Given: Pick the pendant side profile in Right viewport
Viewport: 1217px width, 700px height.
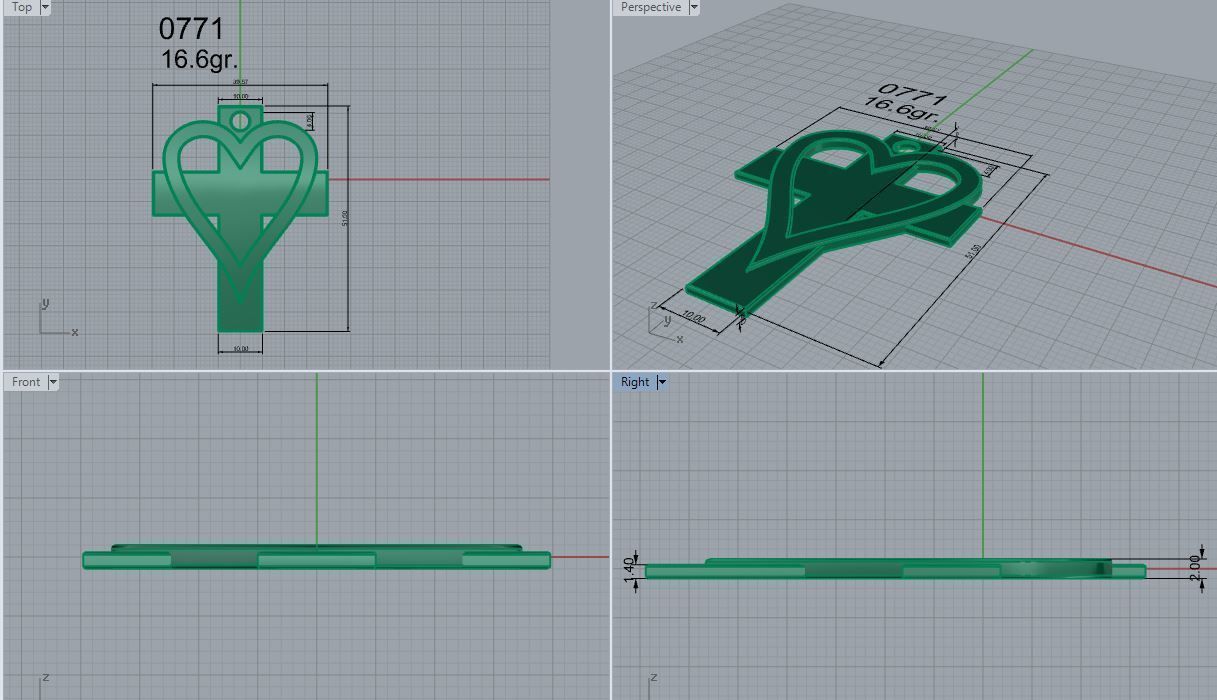Looking at the screenshot, I should pos(895,569).
